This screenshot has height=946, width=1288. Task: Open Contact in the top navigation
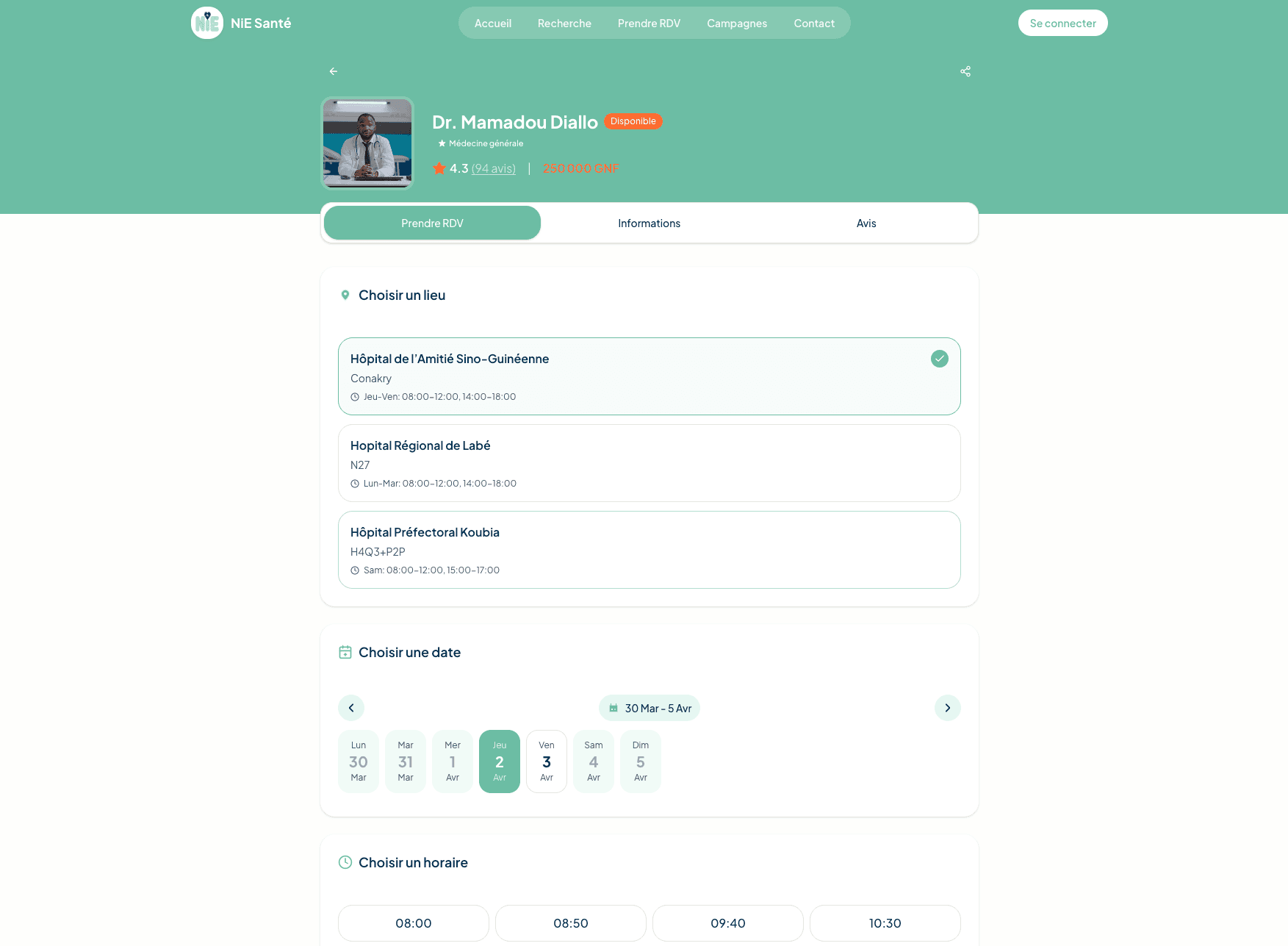[814, 24]
